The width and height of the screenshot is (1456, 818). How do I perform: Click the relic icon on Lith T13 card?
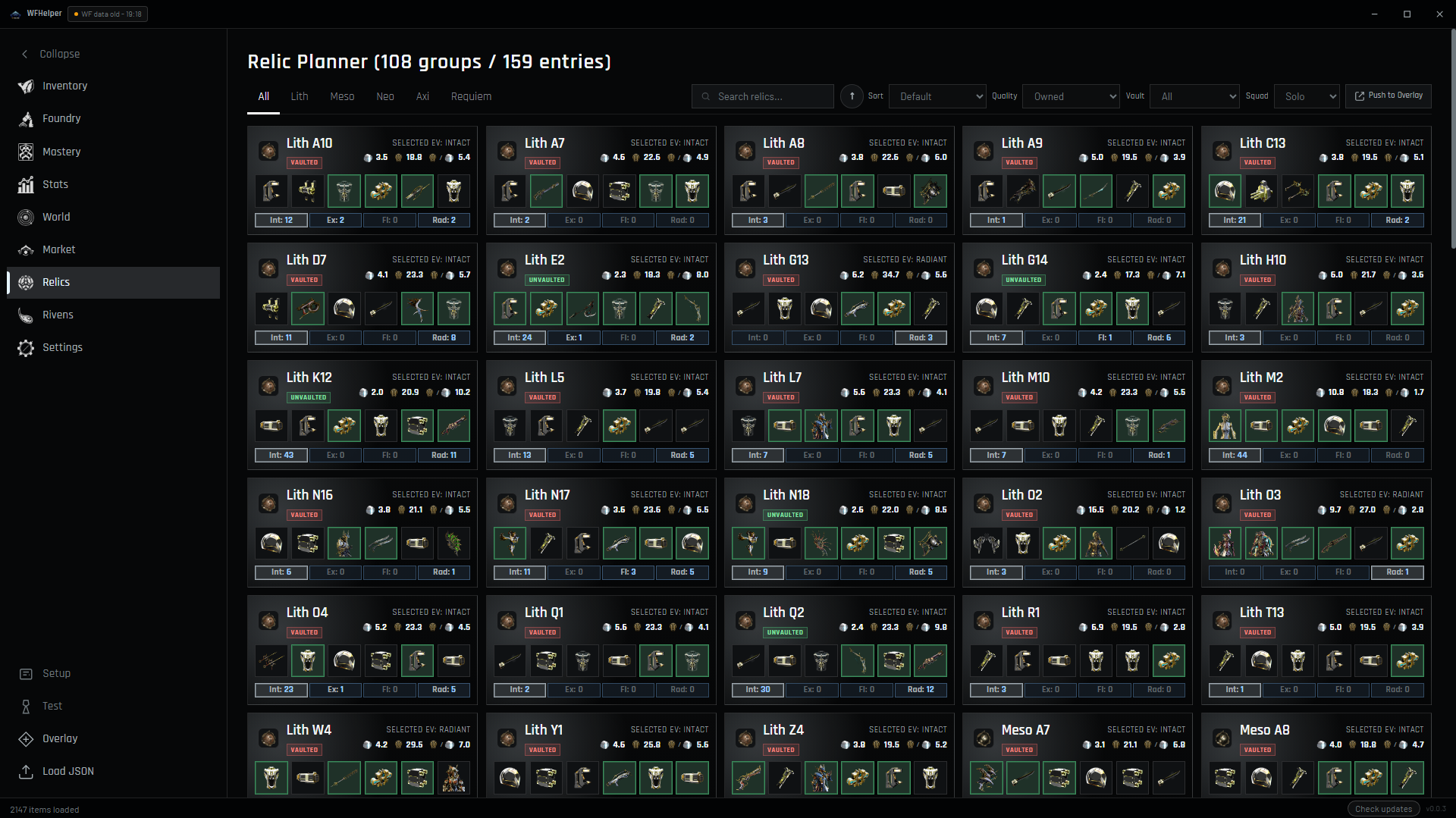(x=1222, y=621)
